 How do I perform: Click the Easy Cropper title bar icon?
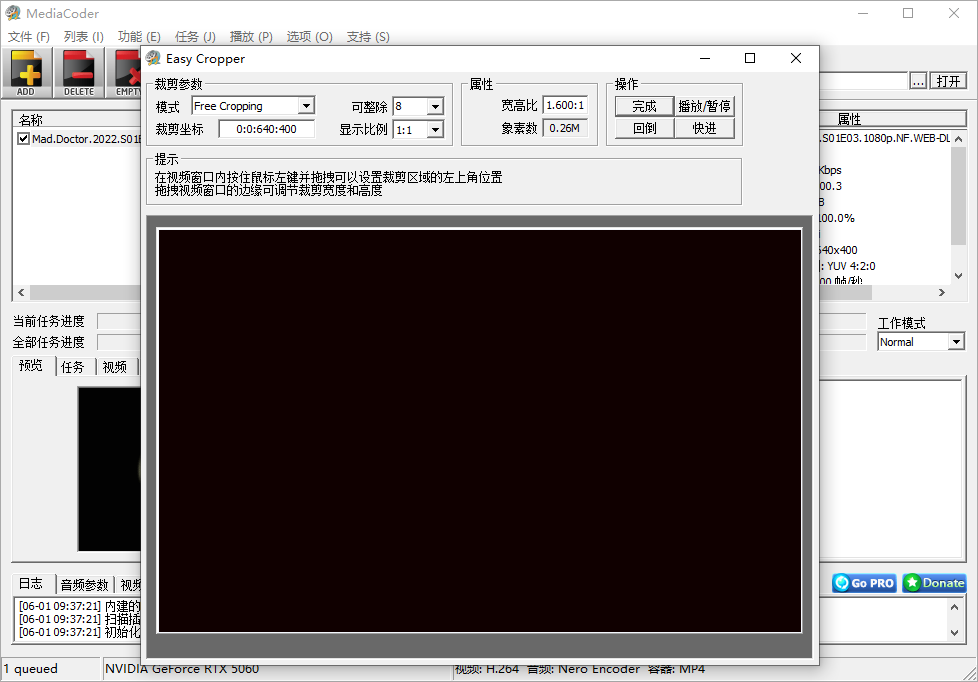click(153, 59)
